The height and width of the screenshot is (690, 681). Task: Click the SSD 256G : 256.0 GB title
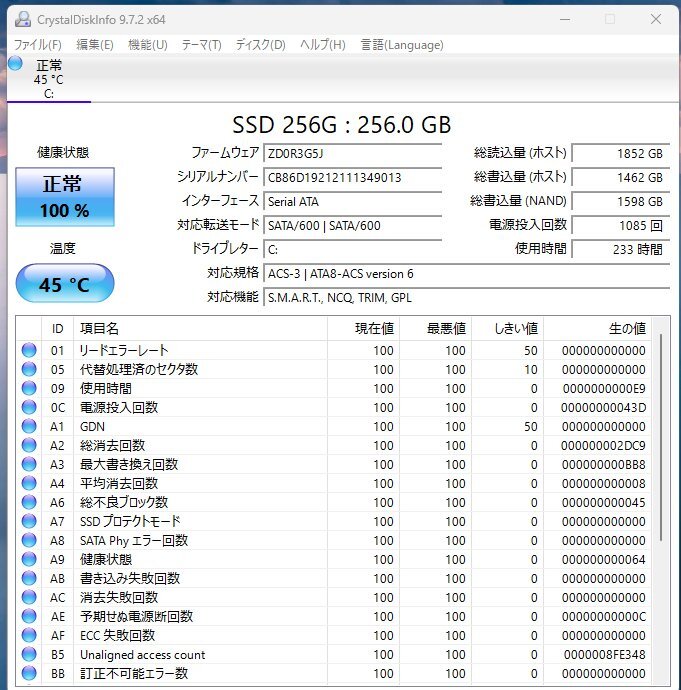342,125
